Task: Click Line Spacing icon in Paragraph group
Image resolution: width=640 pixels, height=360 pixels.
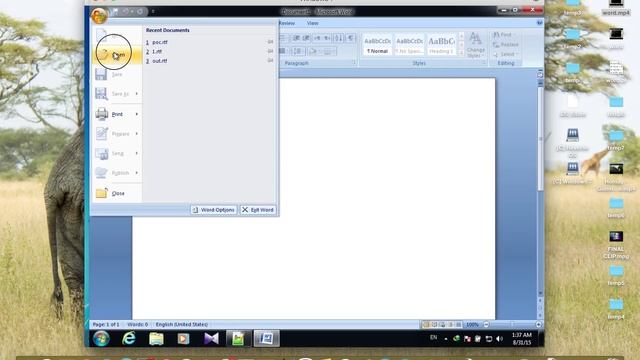Action: [297, 51]
